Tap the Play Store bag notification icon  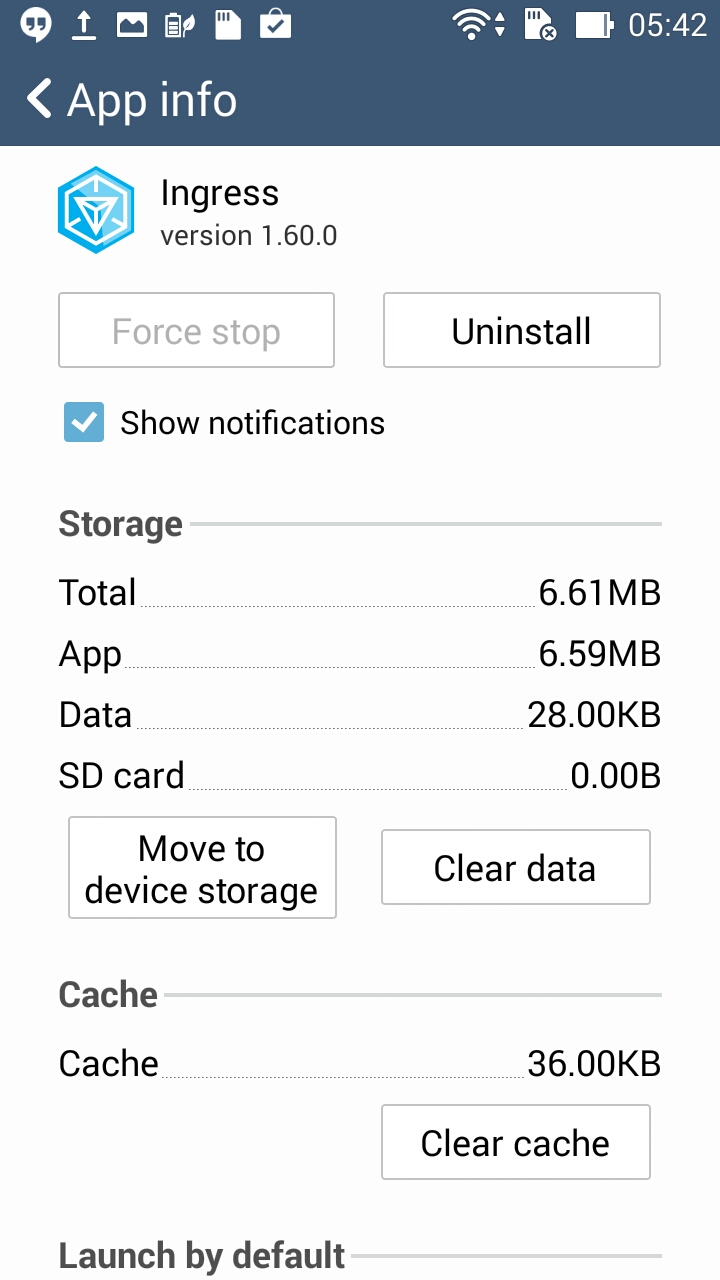pos(275,24)
